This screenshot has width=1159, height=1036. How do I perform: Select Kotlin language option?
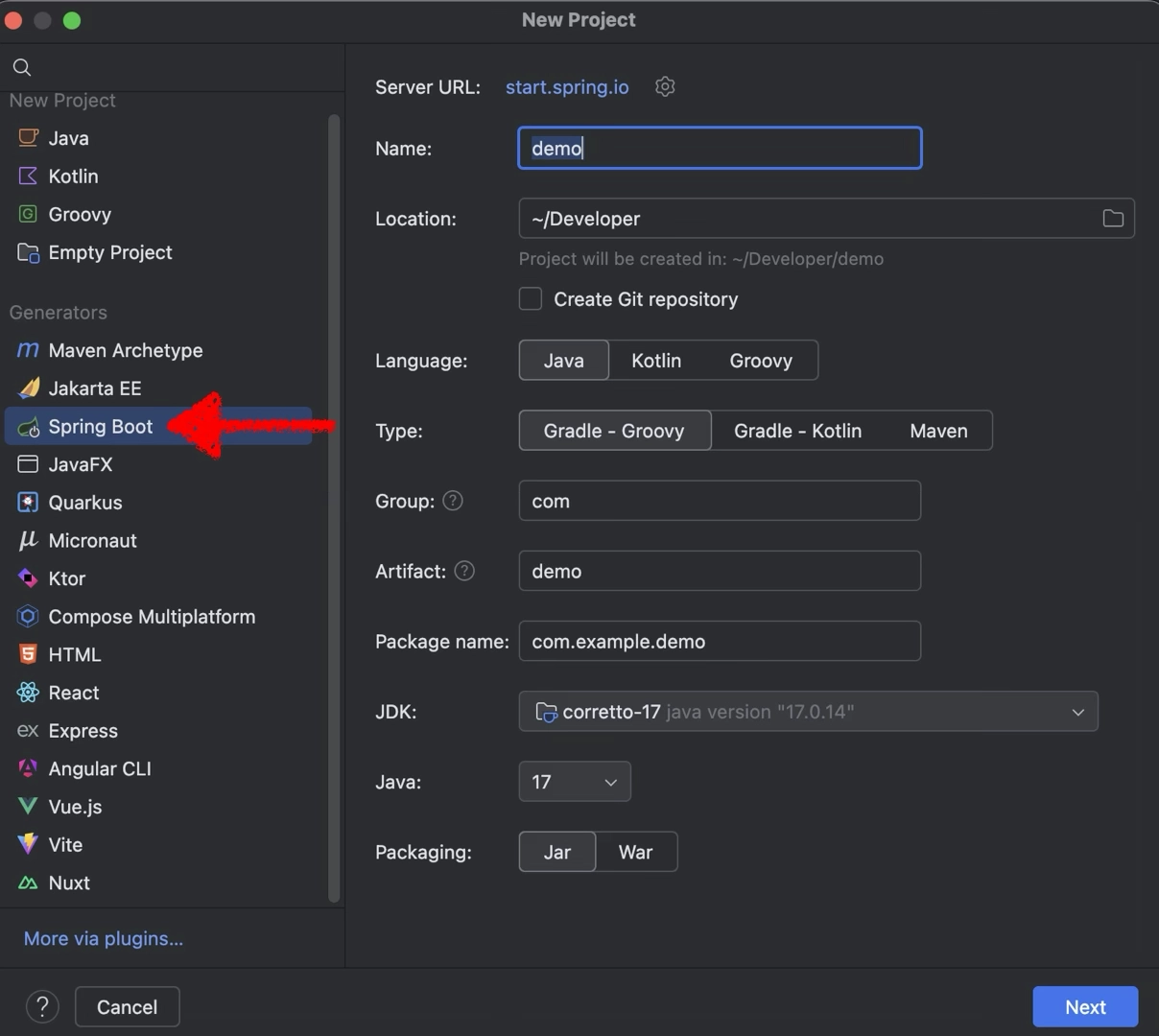pos(656,361)
